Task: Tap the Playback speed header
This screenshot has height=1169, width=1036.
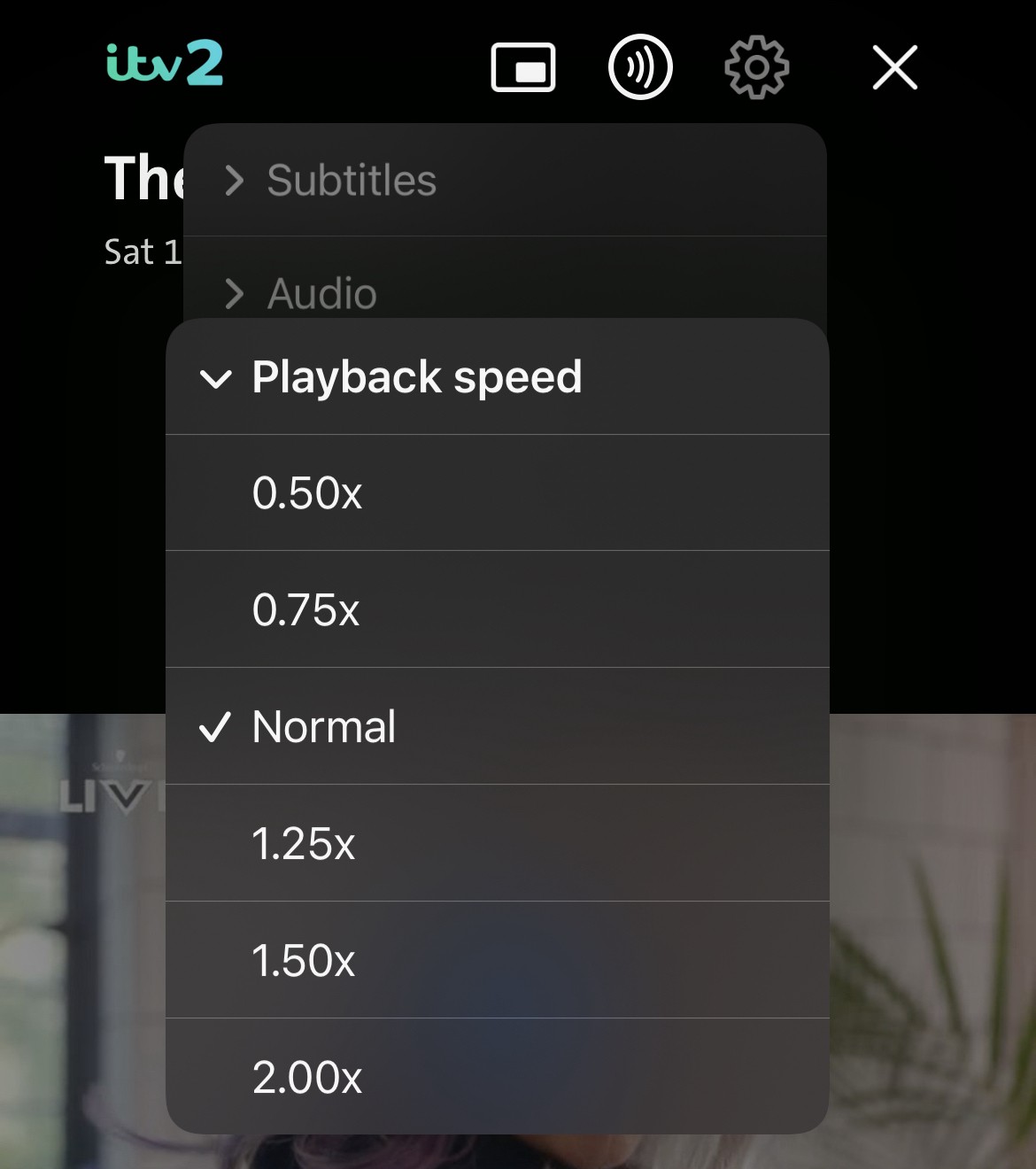Action: coord(417,377)
